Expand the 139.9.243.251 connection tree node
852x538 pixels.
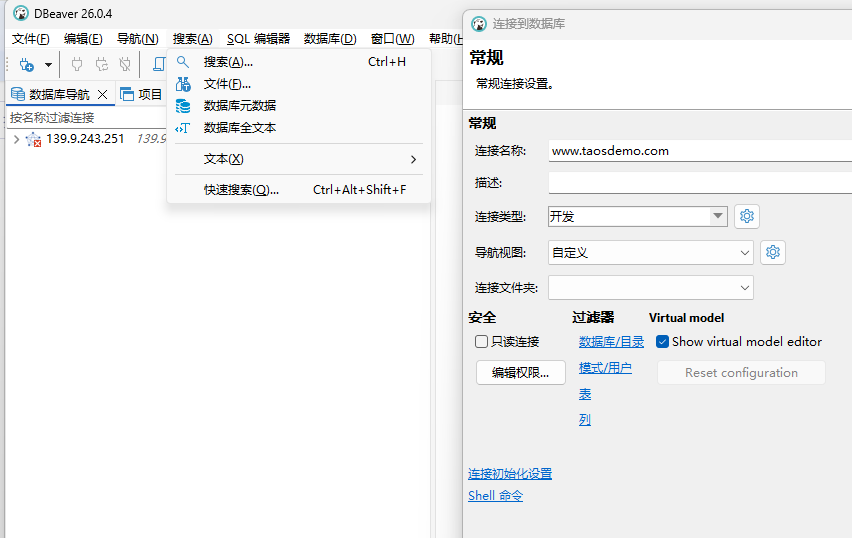pos(16,139)
